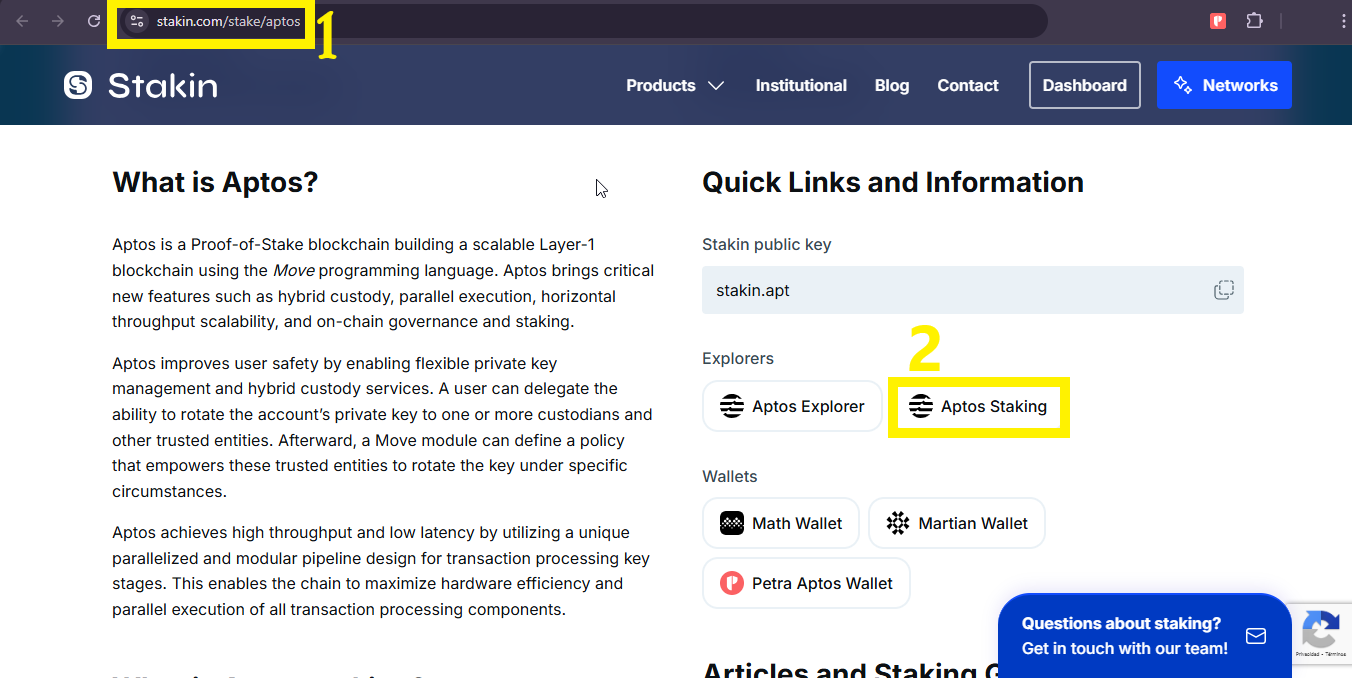Screen dimensions: 1352x678
Task: Click the Stakin public key label
Action: (767, 244)
